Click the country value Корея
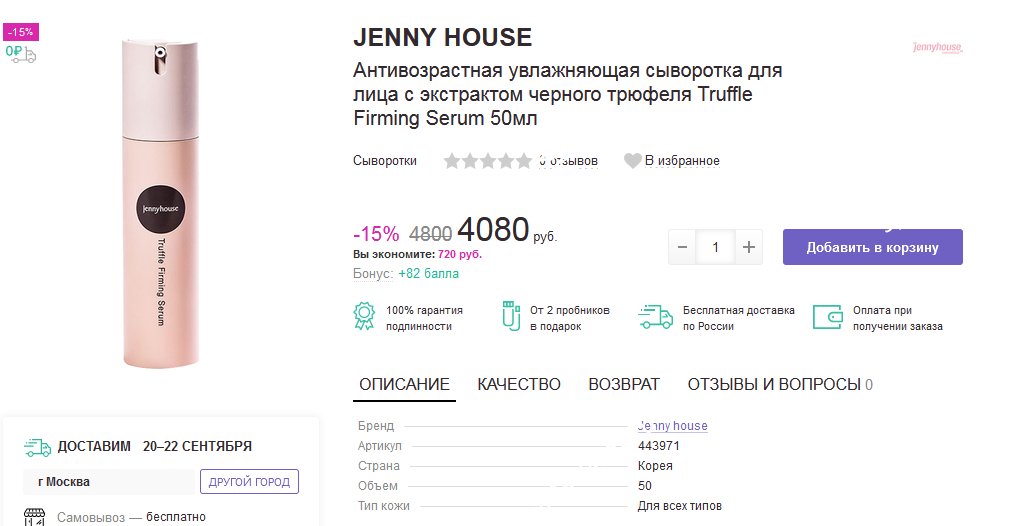The image size is (1017, 526). (x=656, y=466)
